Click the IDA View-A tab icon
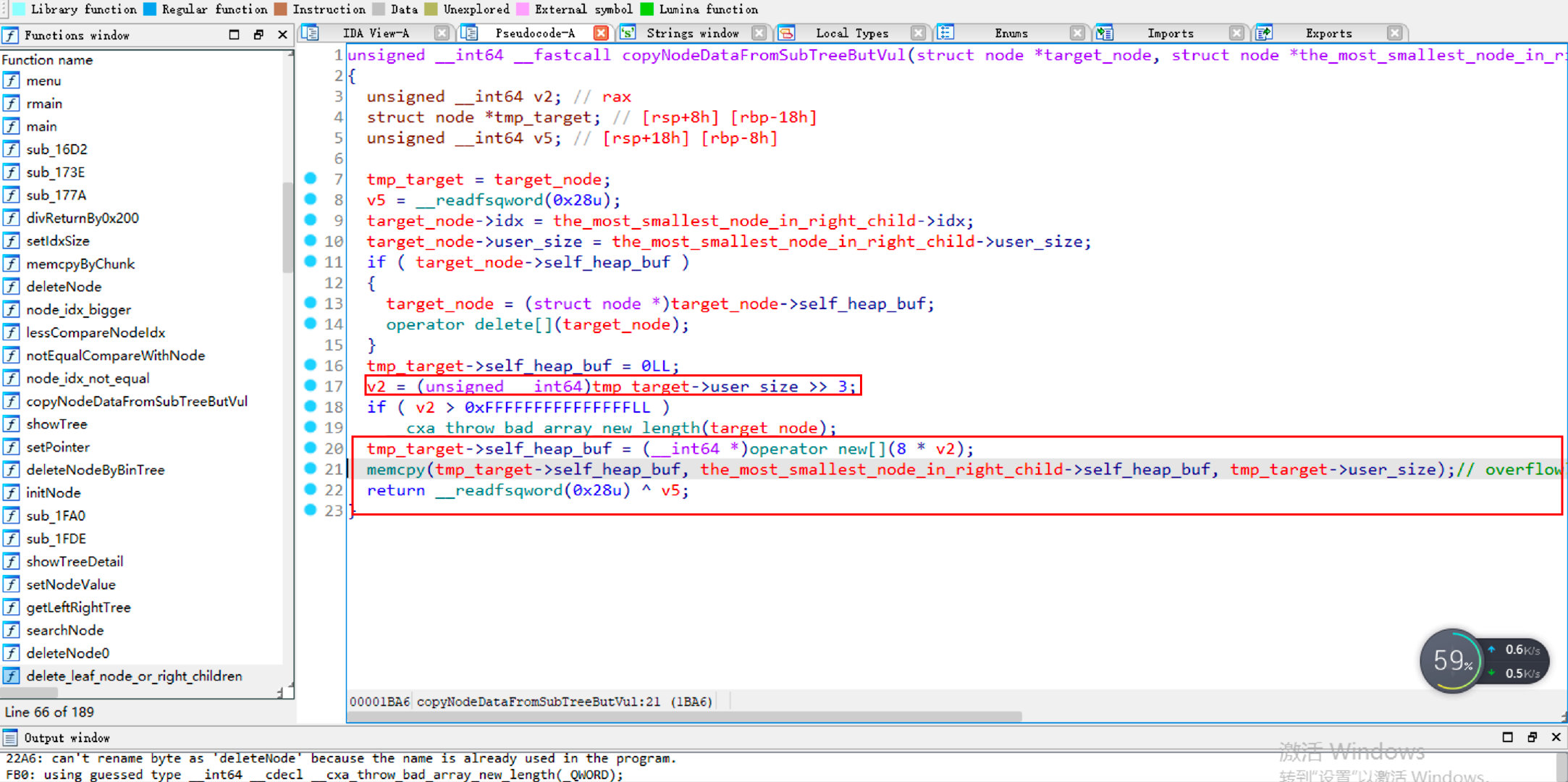 pos(311,33)
